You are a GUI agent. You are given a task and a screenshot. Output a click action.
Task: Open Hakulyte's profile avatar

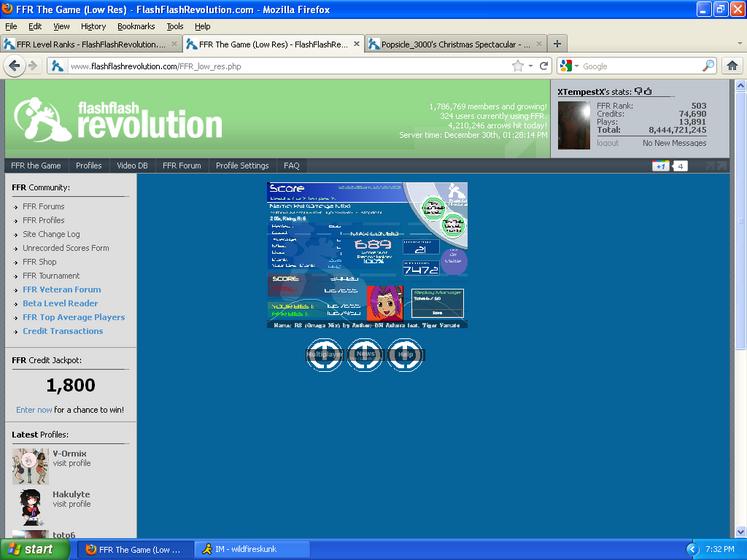pyautogui.click(x=30, y=507)
